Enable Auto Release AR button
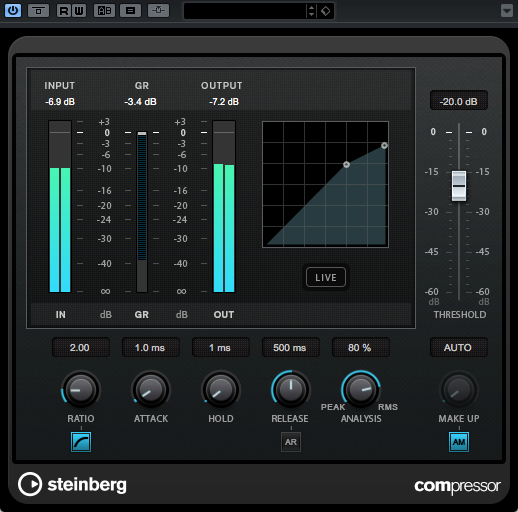 click(x=291, y=442)
